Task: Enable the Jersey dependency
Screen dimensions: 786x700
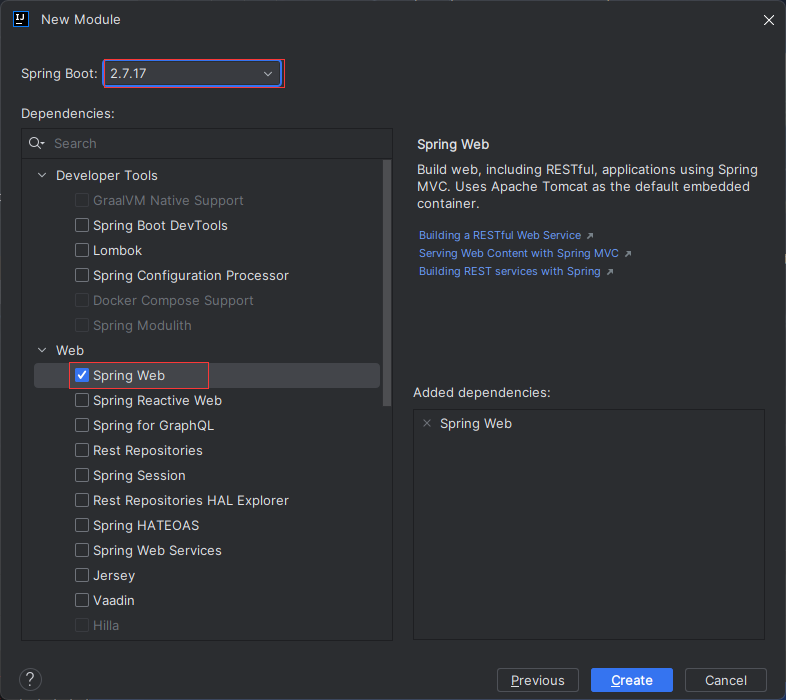Action: coord(82,575)
